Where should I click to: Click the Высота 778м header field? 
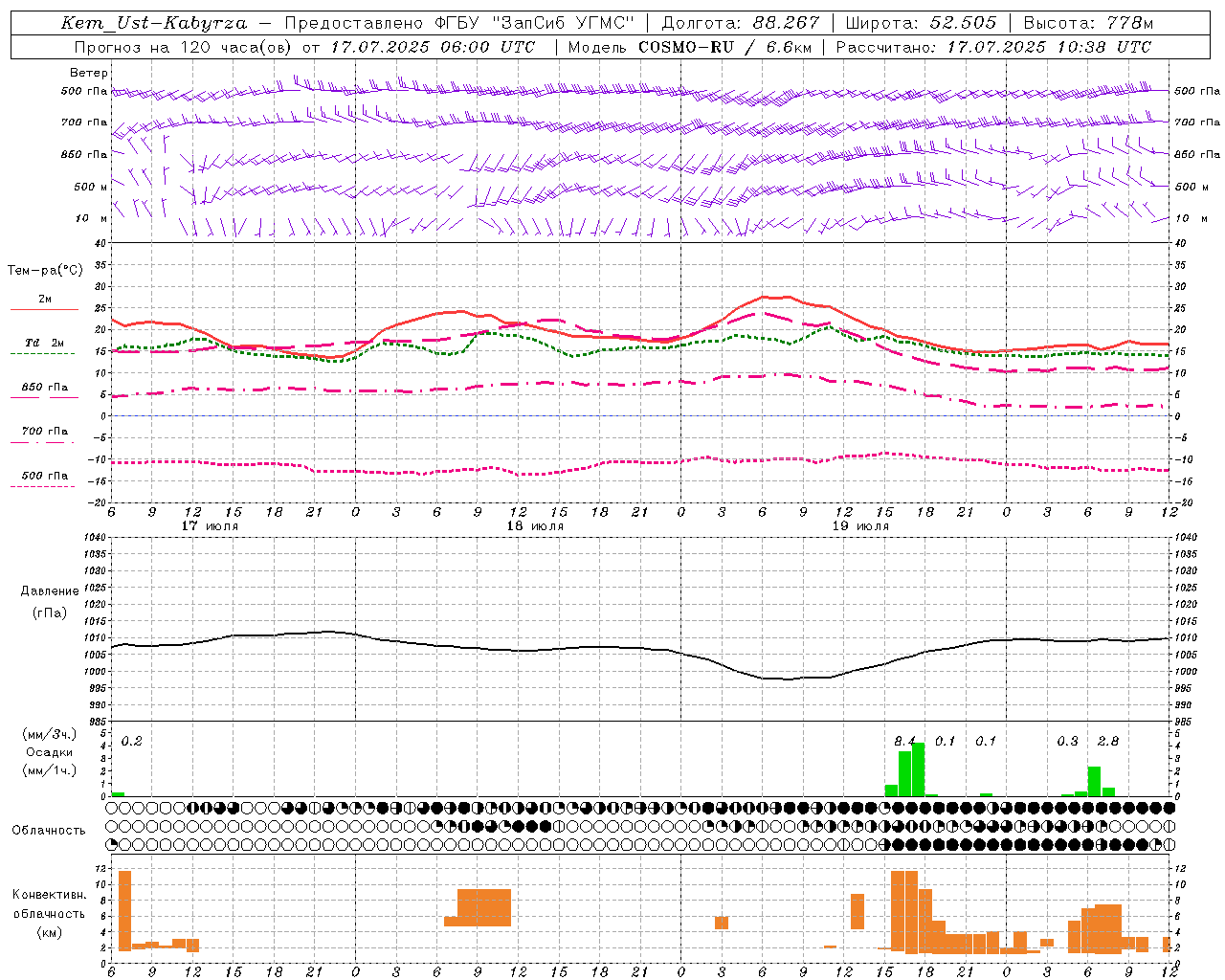pyautogui.click(x=1088, y=23)
